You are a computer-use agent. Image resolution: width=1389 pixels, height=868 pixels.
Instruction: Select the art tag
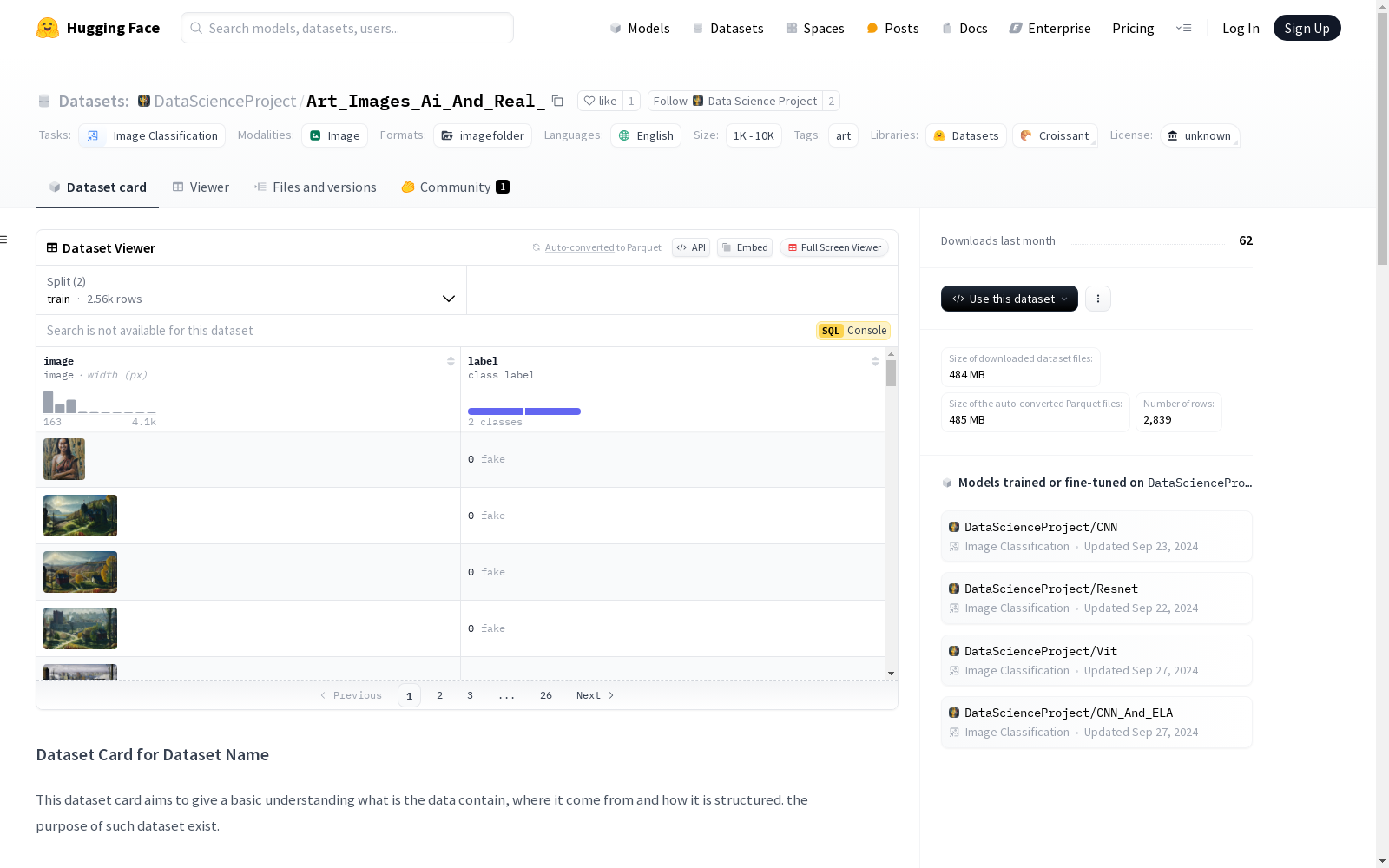843,135
